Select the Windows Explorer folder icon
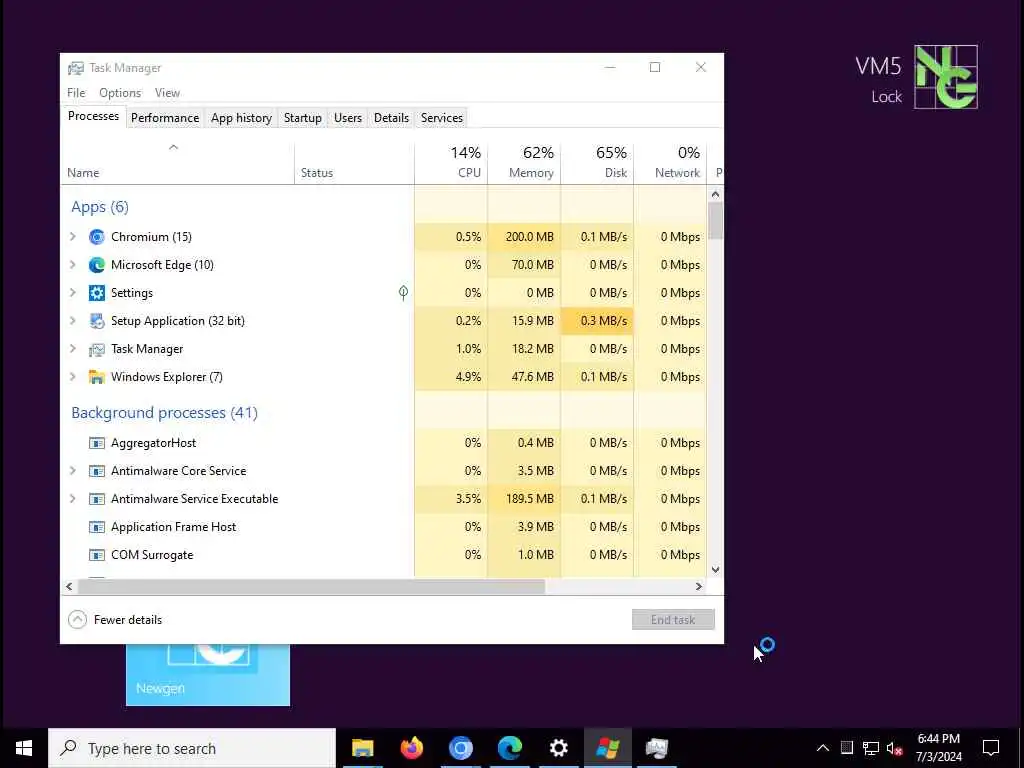This screenshot has height=768, width=1024. (x=97, y=377)
